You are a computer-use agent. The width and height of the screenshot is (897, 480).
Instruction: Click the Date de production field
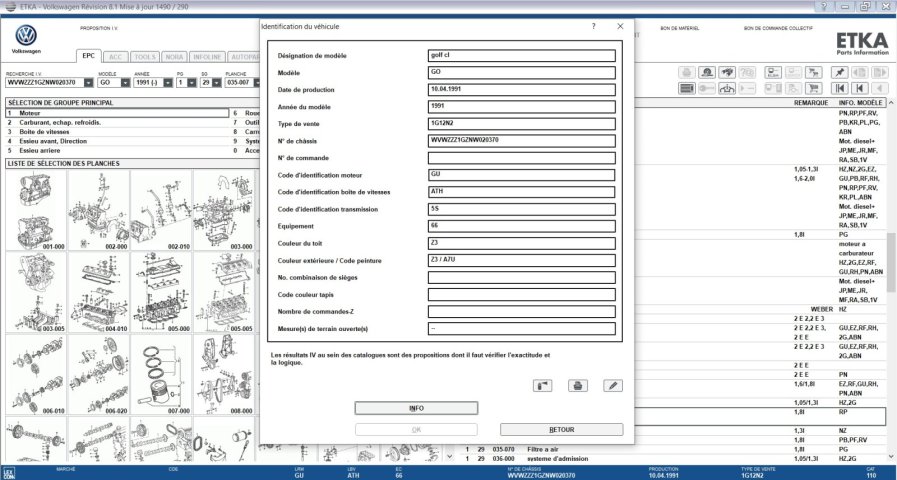[x=522, y=90]
